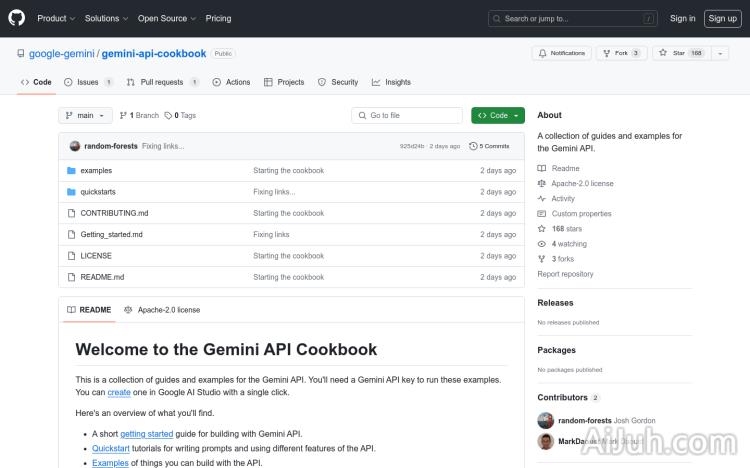
Task: View the 4 watching link
Action: (562, 244)
